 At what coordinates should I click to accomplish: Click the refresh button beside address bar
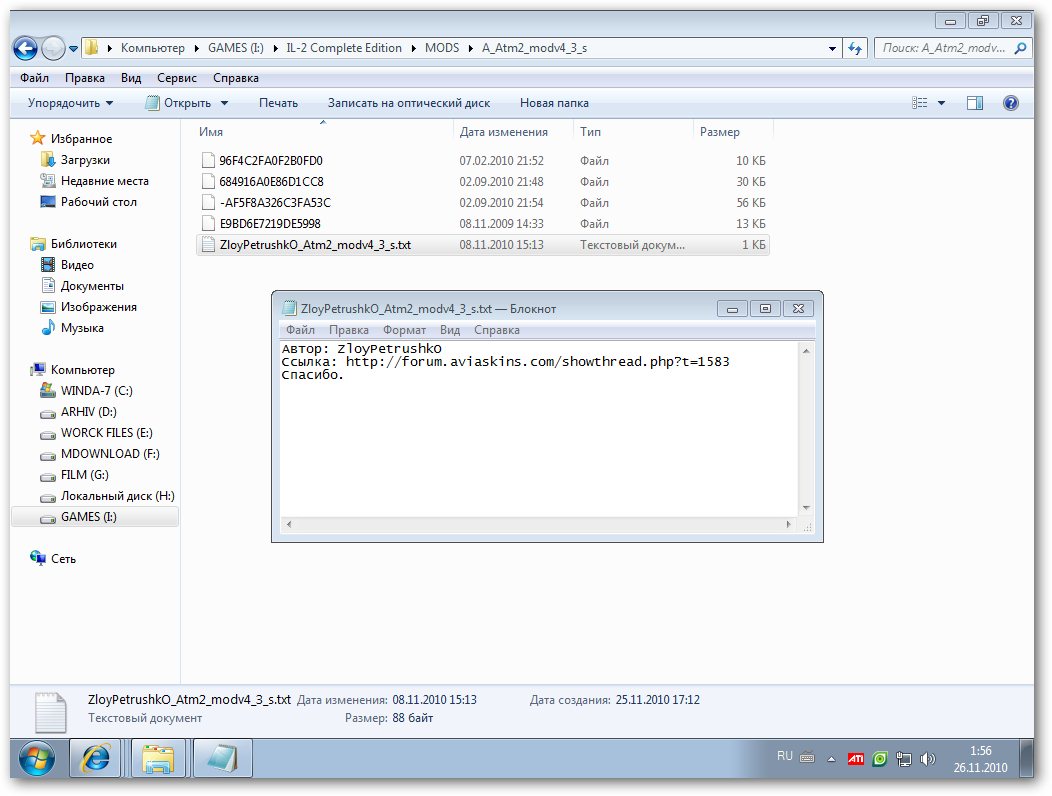click(855, 48)
